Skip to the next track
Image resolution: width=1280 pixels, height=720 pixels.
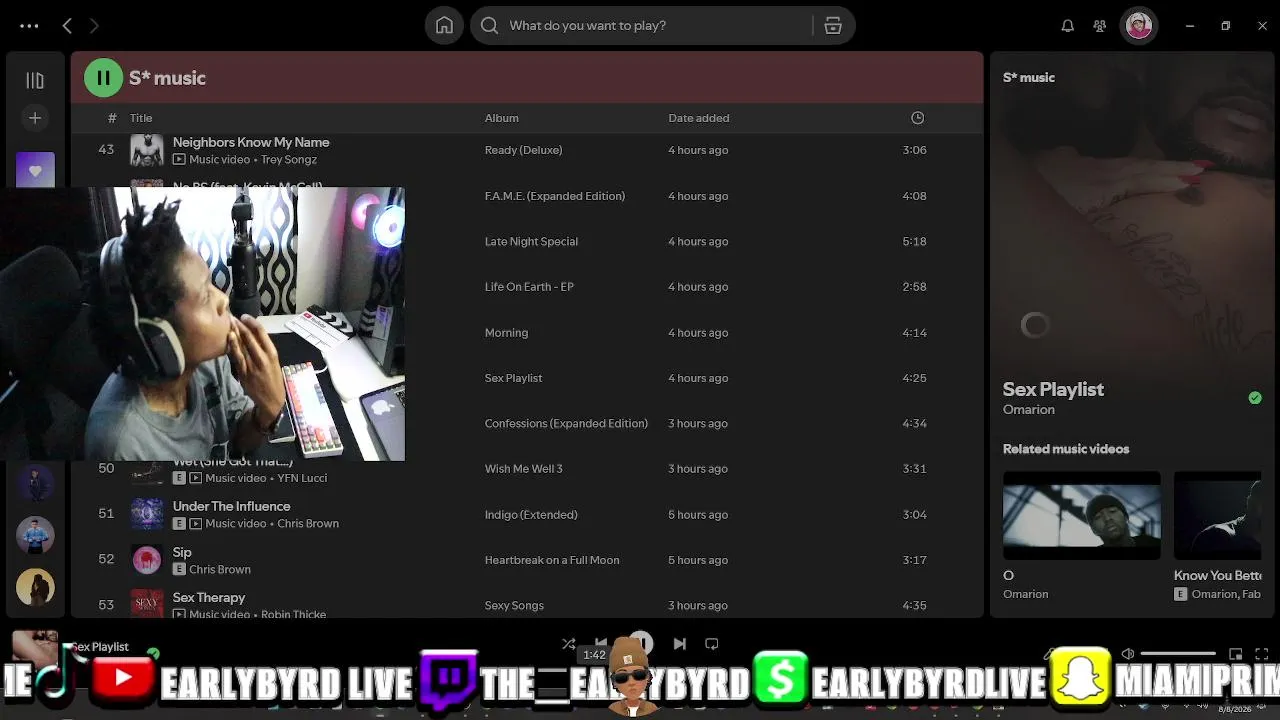click(680, 644)
